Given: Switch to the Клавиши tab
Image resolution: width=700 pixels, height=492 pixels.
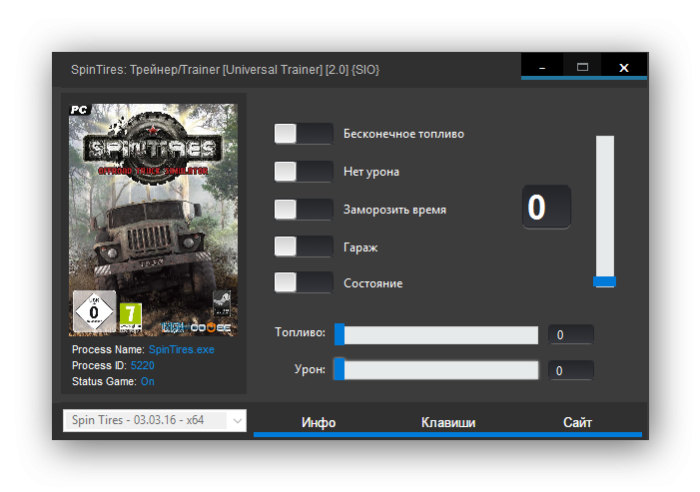Looking at the screenshot, I should 448,422.
